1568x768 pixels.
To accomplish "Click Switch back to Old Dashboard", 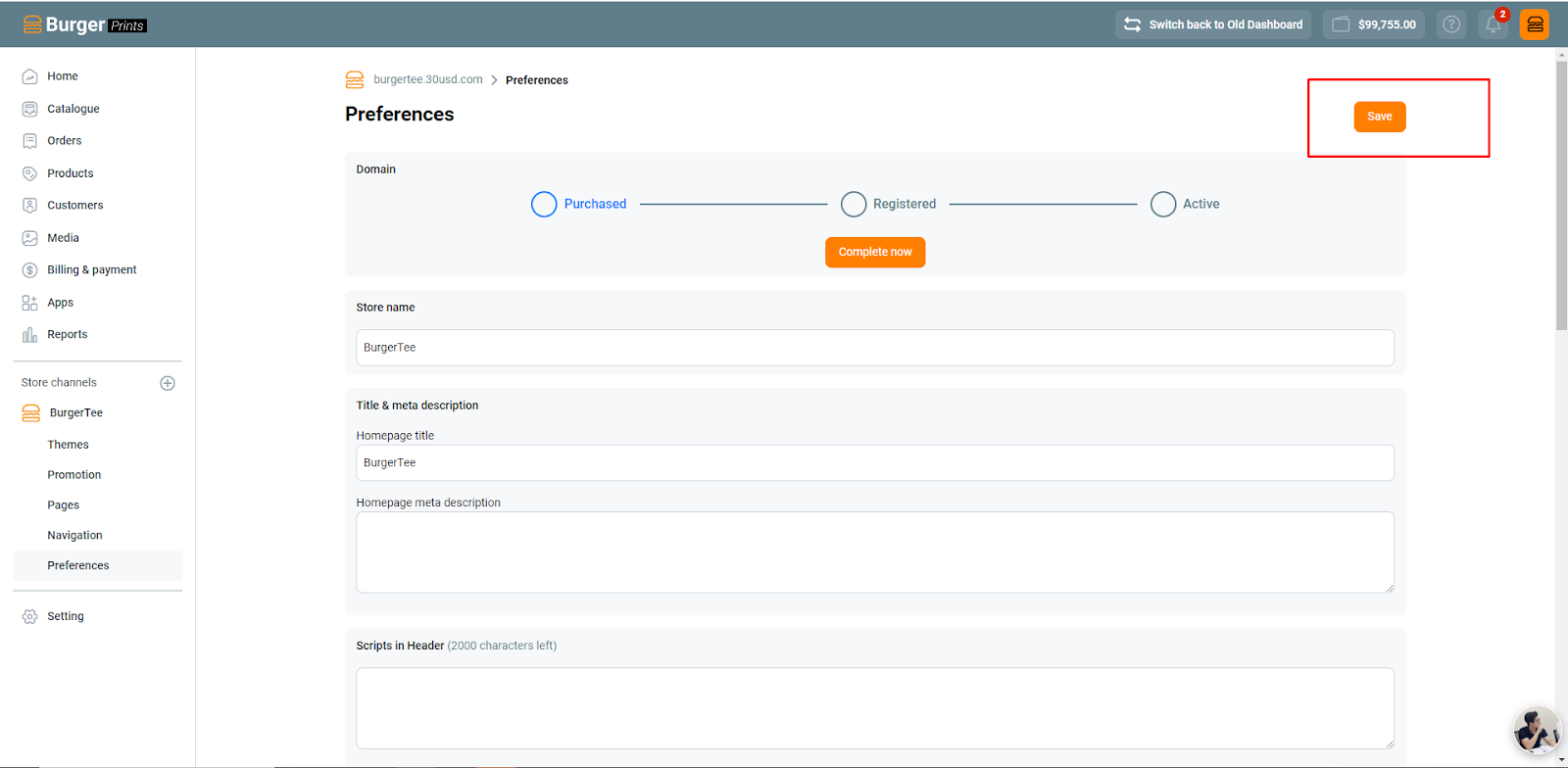I will 1213,24.
